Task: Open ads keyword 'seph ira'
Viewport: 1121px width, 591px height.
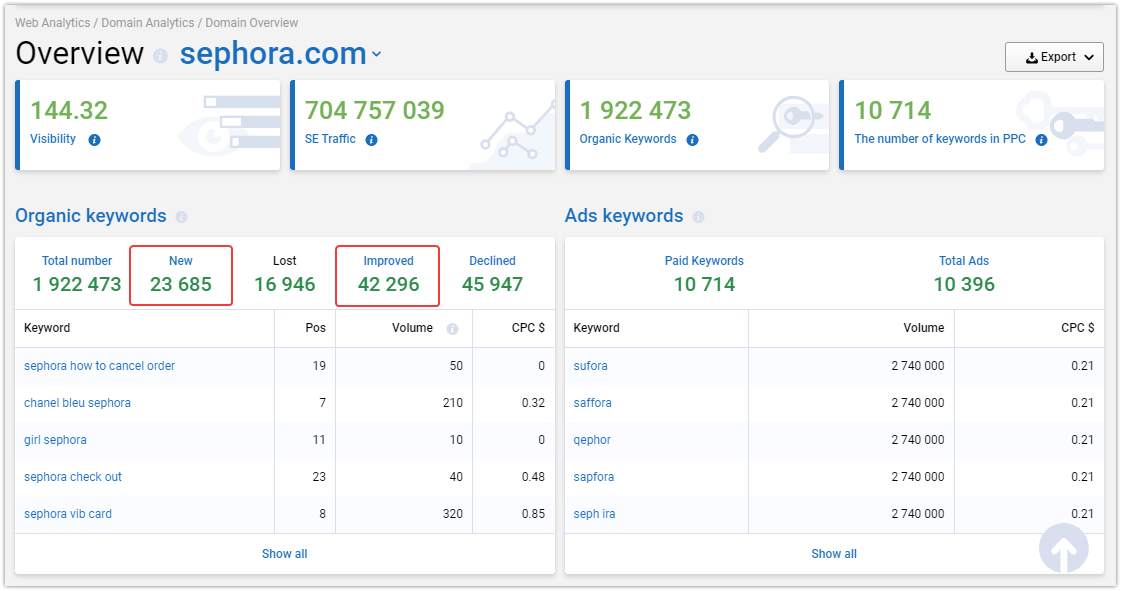Action: 594,514
